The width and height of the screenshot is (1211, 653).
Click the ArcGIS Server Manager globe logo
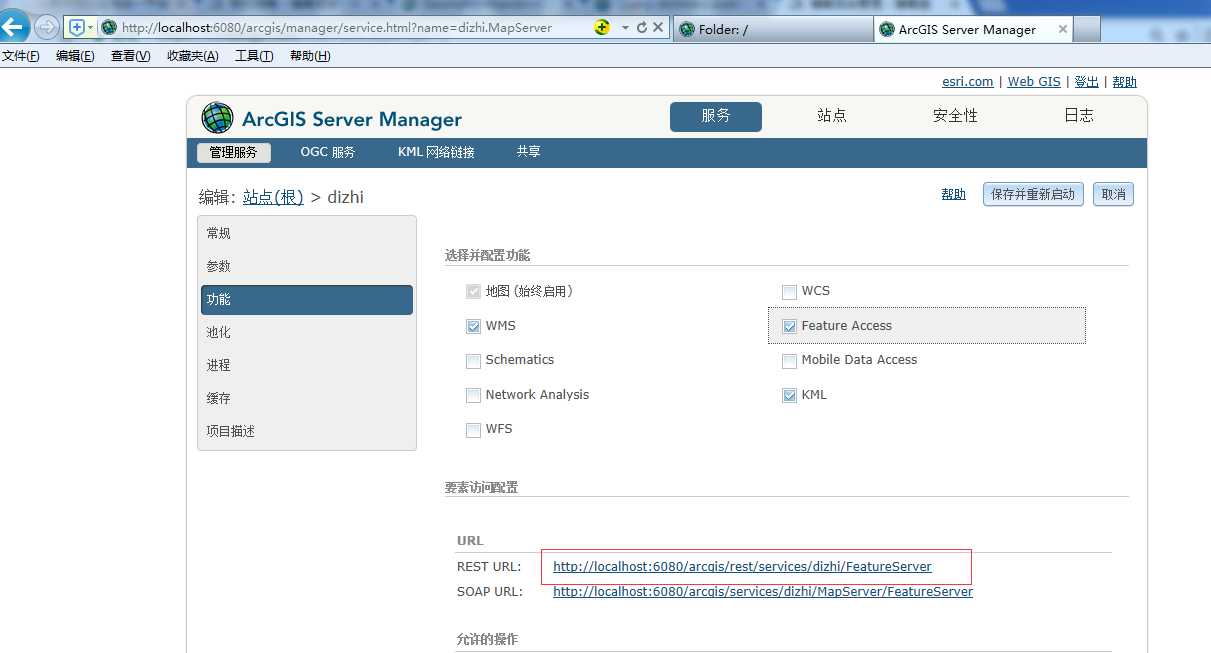point(217,118)
